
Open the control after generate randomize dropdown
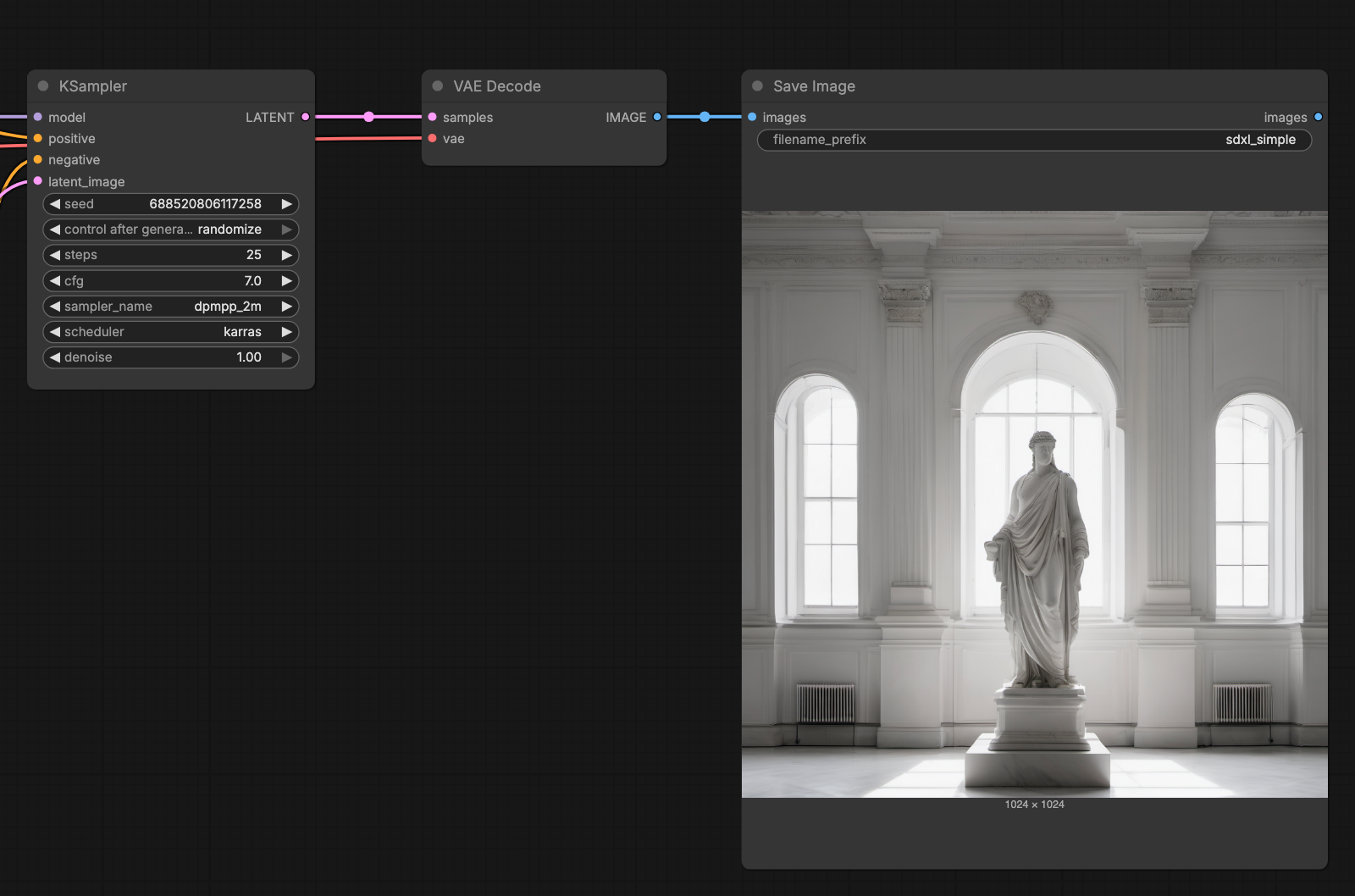point(171,230)
